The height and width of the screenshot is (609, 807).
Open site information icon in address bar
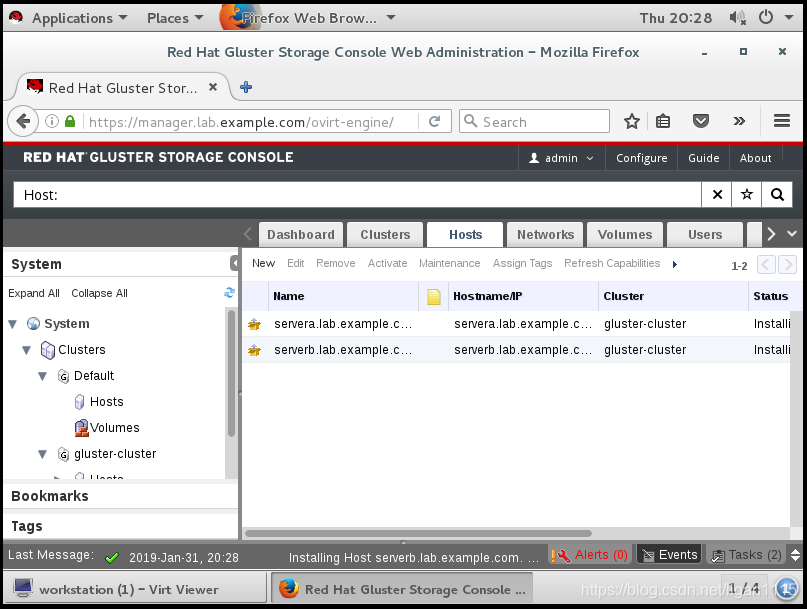coord(51,121)
